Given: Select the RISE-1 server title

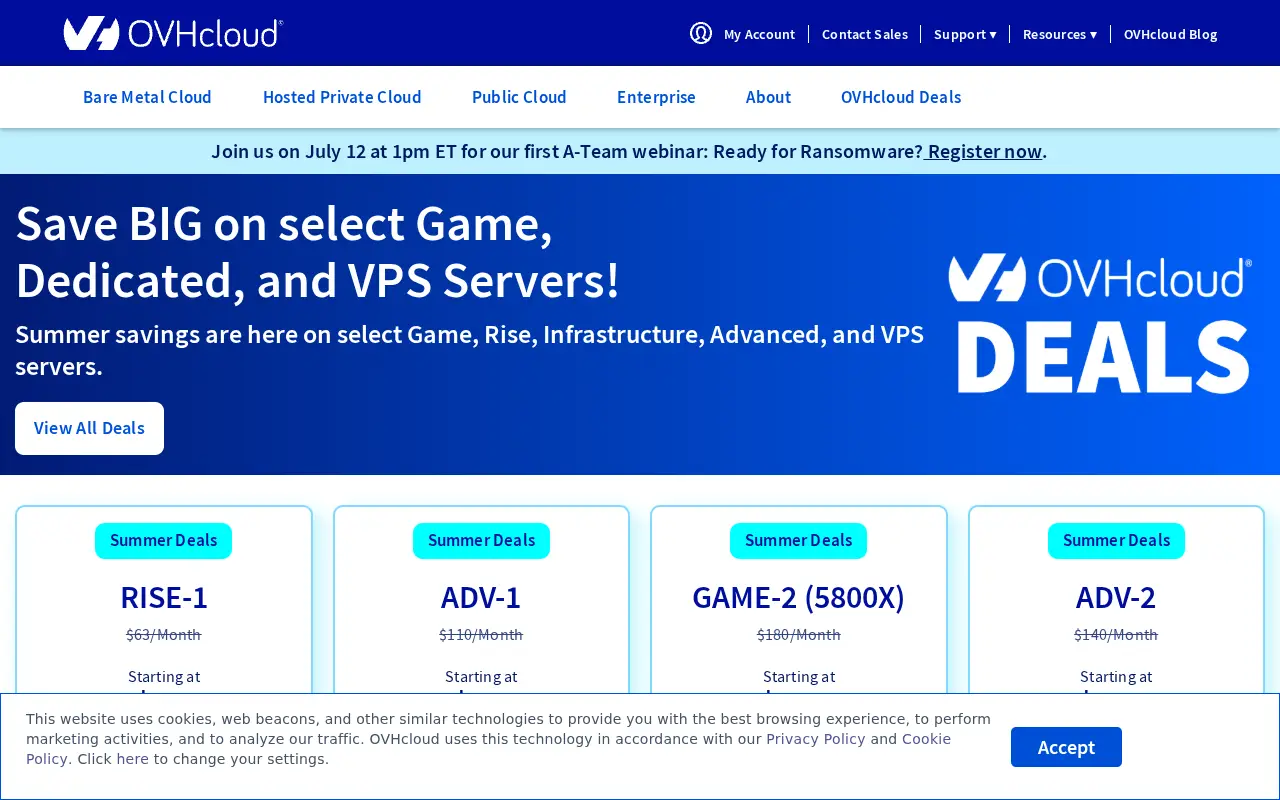Looking at the screenshot, I should tap(164, 597).
